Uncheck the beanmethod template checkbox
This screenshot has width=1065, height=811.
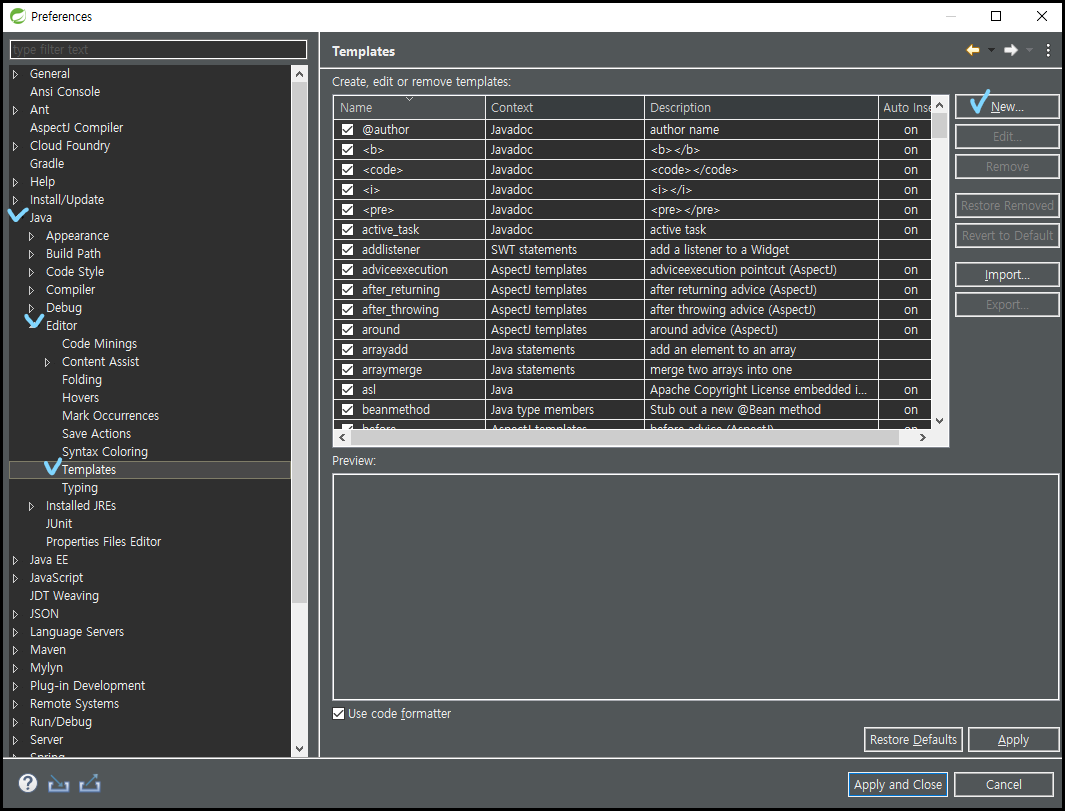(348, 410)
